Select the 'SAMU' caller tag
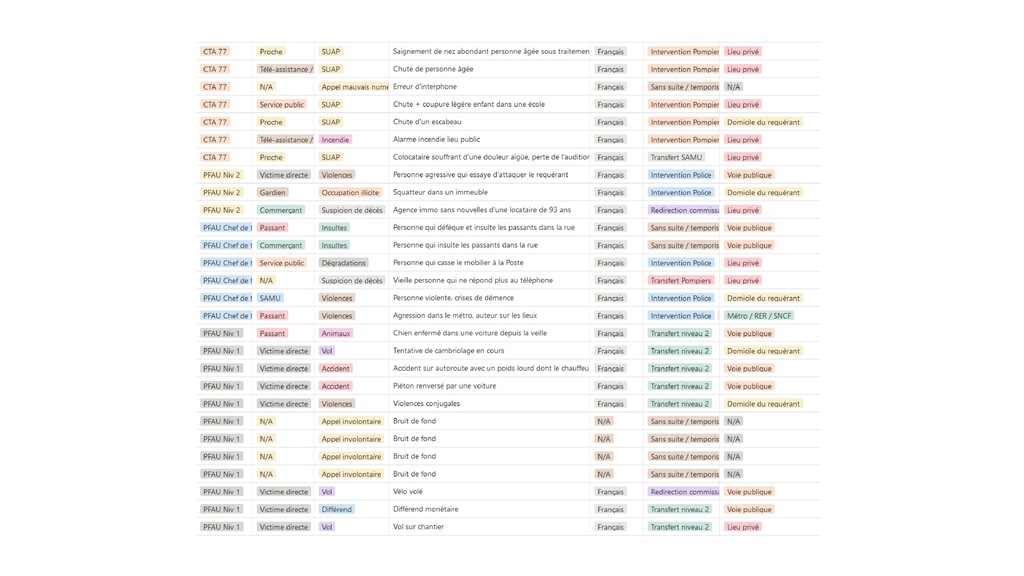The image size is (1024, 576). click(x=270, y=298)
